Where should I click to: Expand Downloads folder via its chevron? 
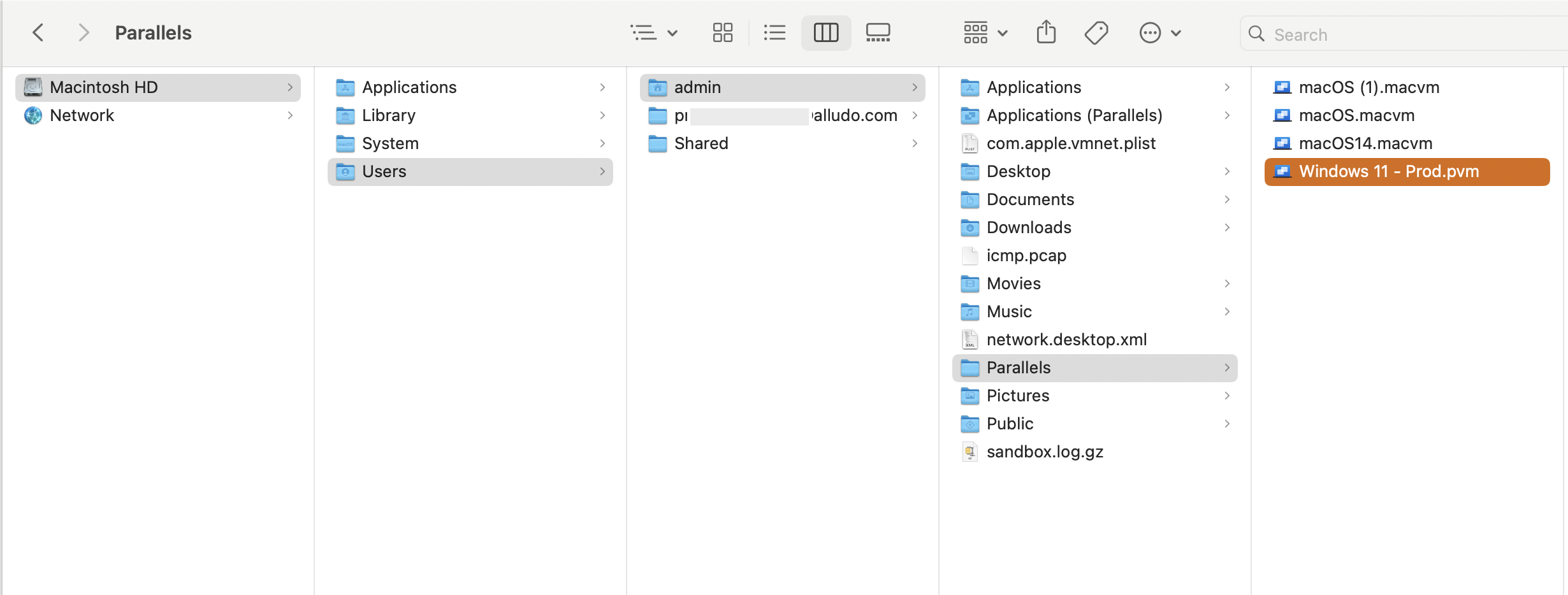tap(1227, 227)
